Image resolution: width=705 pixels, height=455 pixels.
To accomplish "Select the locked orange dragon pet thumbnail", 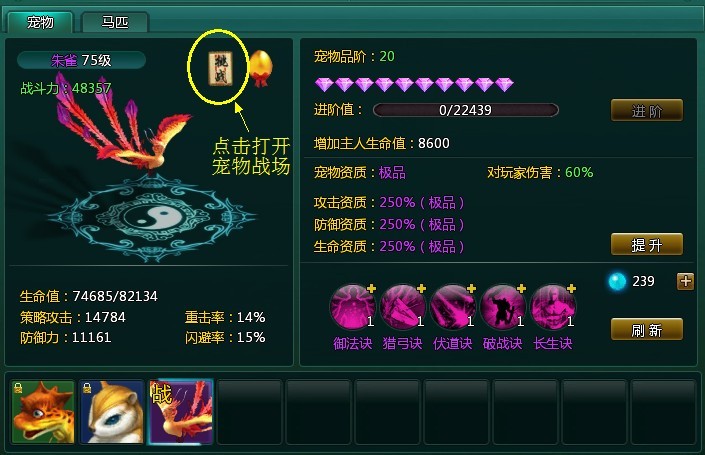I will pyautogui.click(x=43, y=412).
